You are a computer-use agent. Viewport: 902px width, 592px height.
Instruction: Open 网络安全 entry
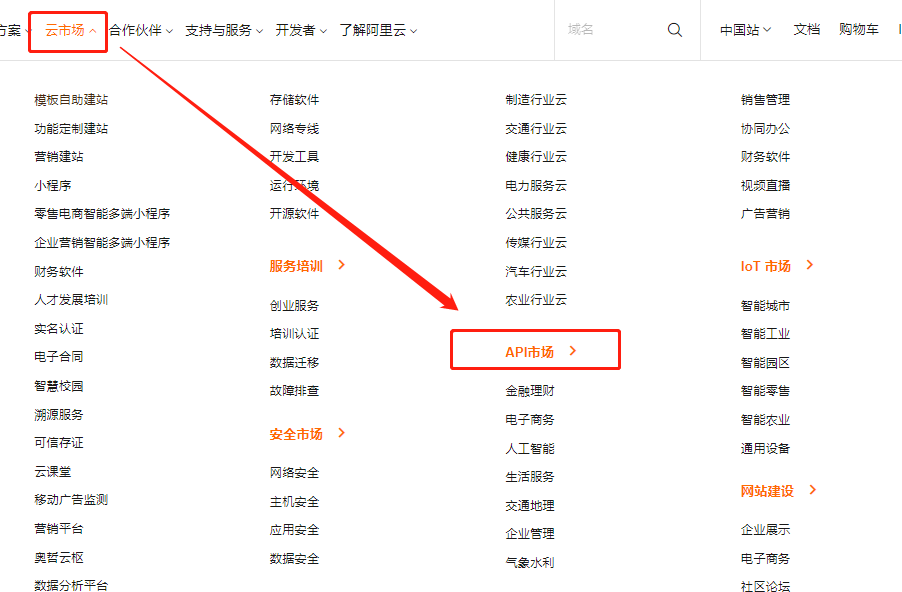pyautogui.click(x=294, y=473)
